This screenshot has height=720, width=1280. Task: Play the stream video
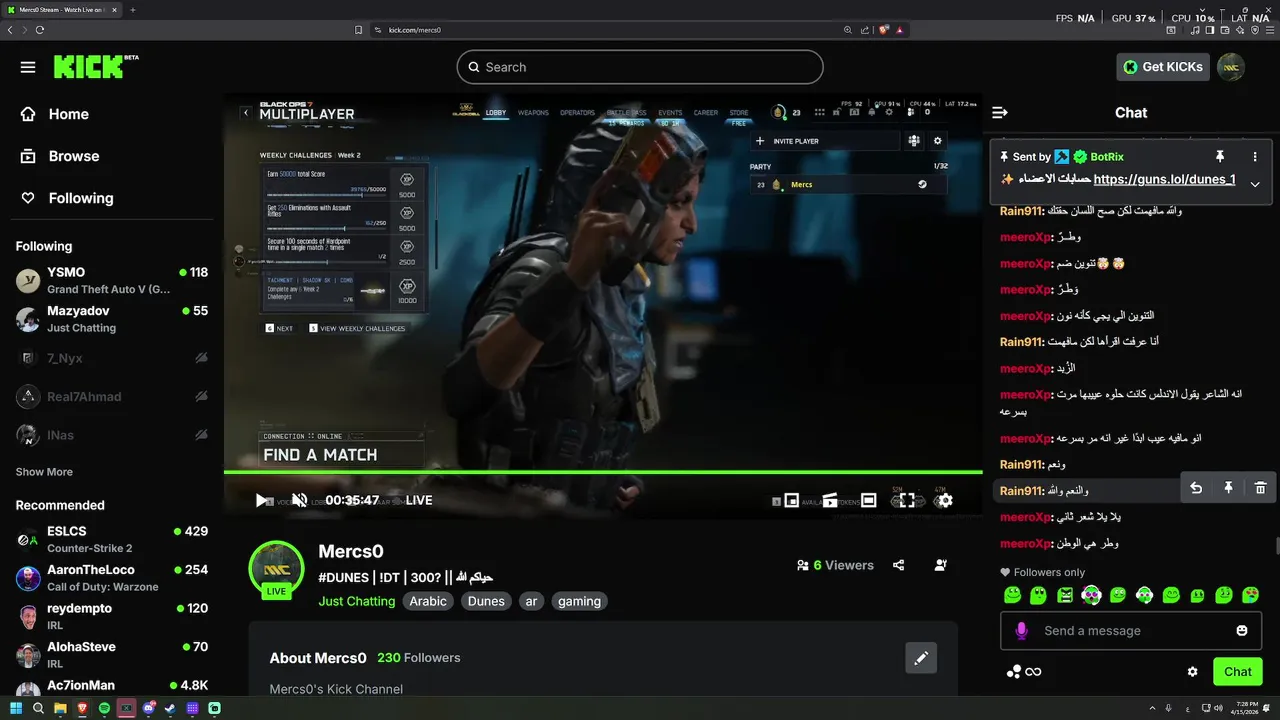coord(262,500)
